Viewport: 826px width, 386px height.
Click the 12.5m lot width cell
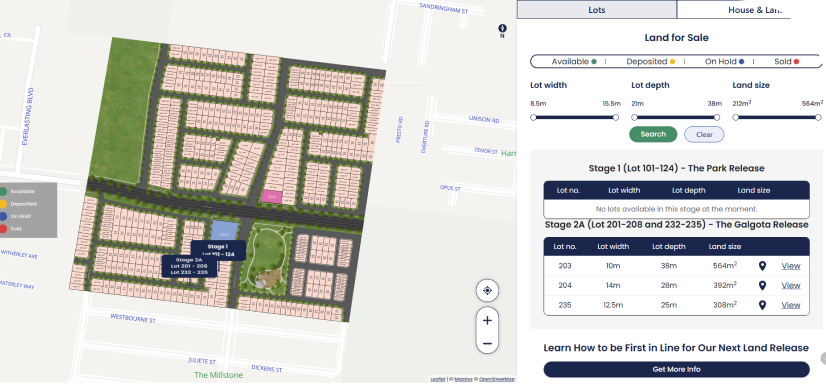click(613, 305)
